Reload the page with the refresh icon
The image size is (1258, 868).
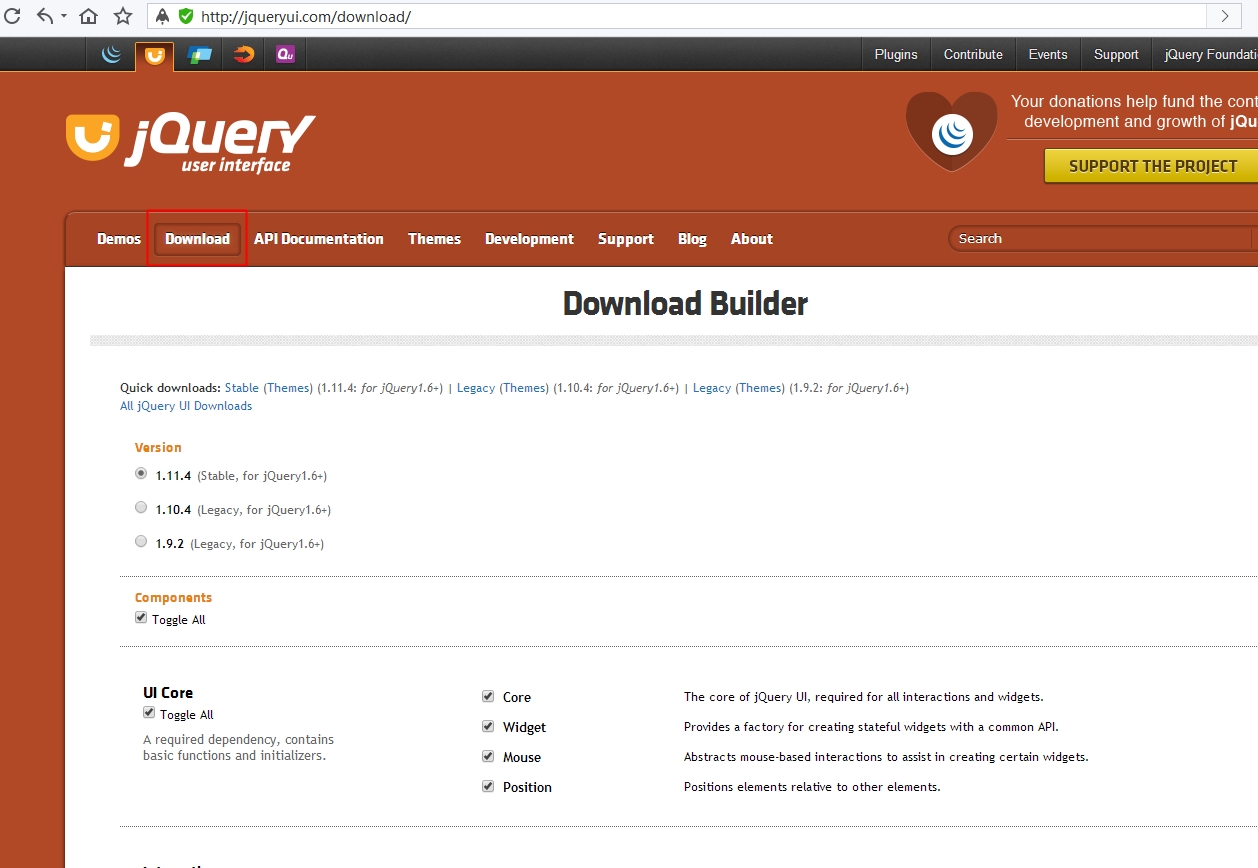(12, 16)
